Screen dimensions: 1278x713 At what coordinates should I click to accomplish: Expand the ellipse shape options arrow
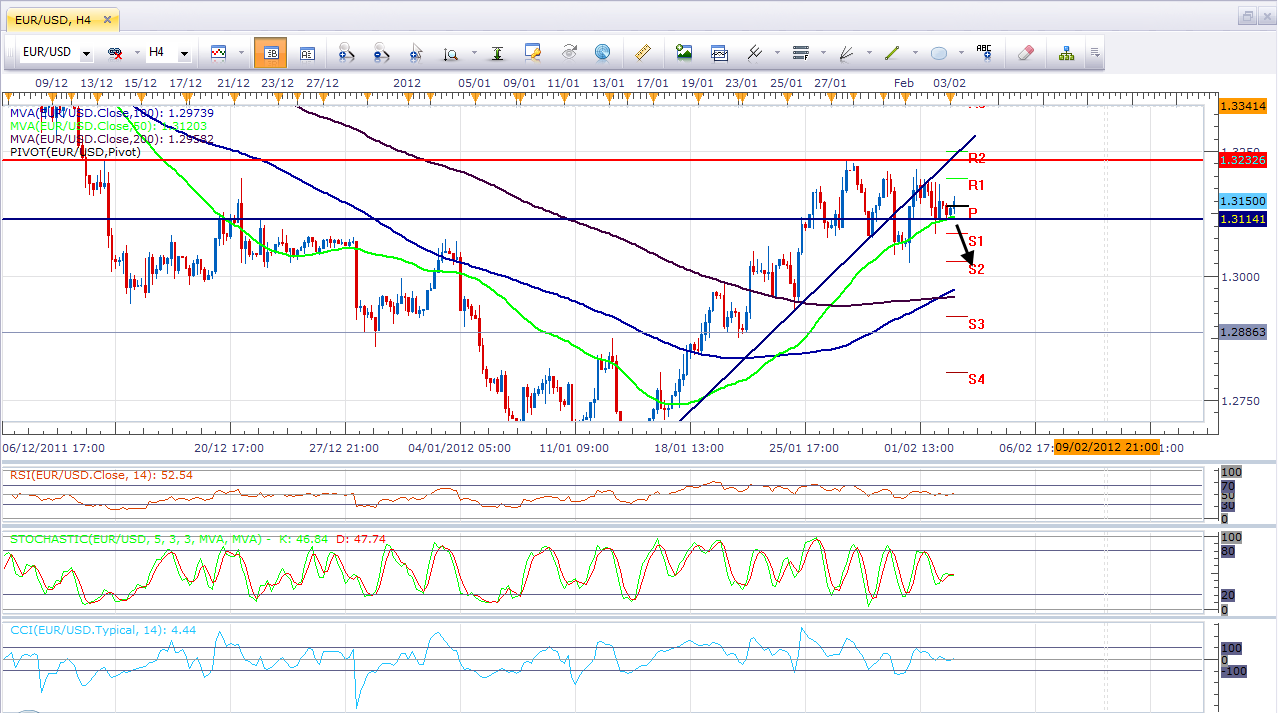pyautogui.click(x=961, y=53)
